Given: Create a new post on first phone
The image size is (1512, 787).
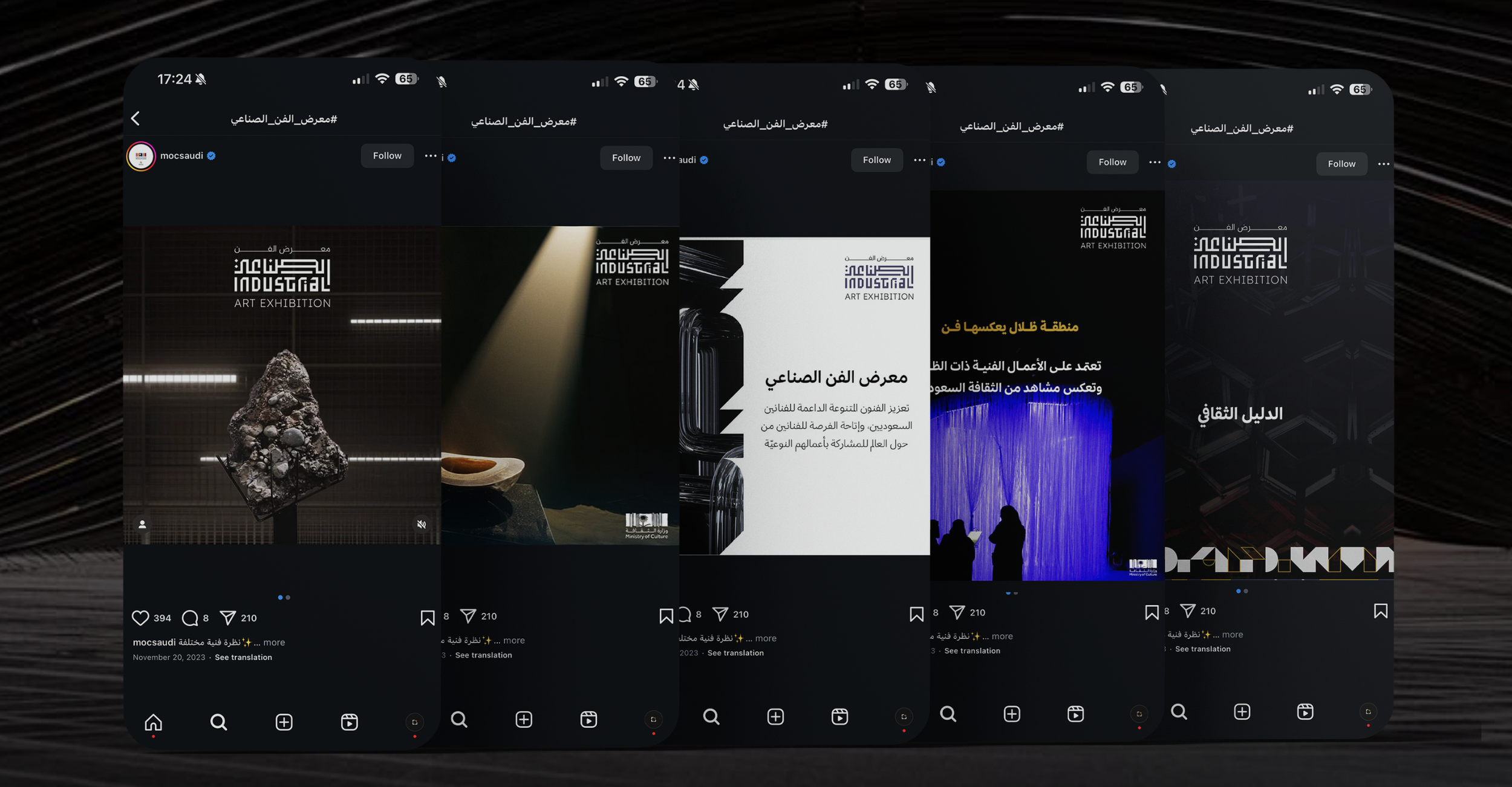Looking at the screenshot, I should [x=284, y=722].
